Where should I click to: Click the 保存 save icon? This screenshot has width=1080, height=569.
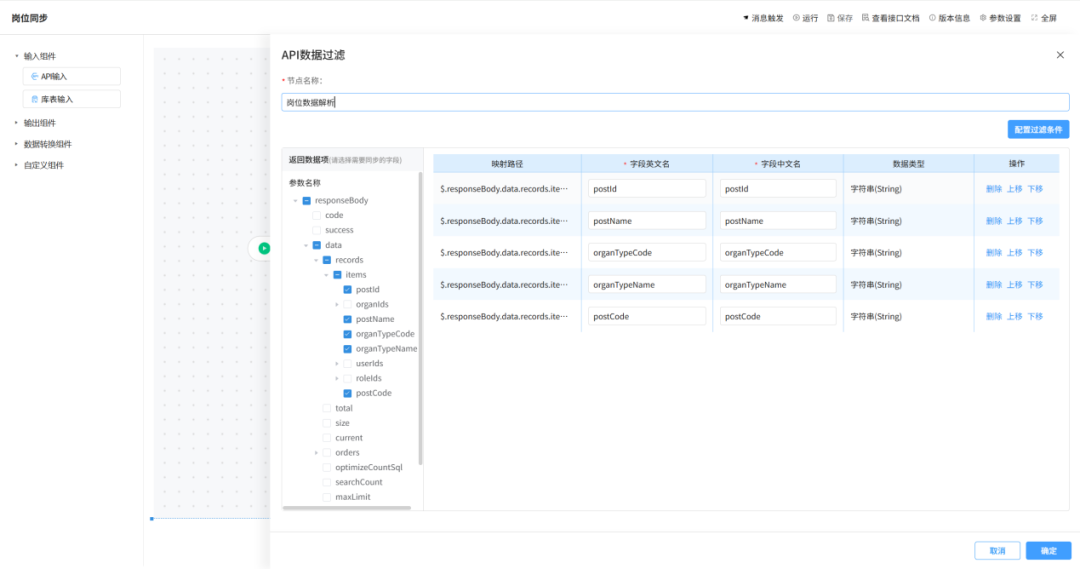pyautogui.click(x=831, y=18)
